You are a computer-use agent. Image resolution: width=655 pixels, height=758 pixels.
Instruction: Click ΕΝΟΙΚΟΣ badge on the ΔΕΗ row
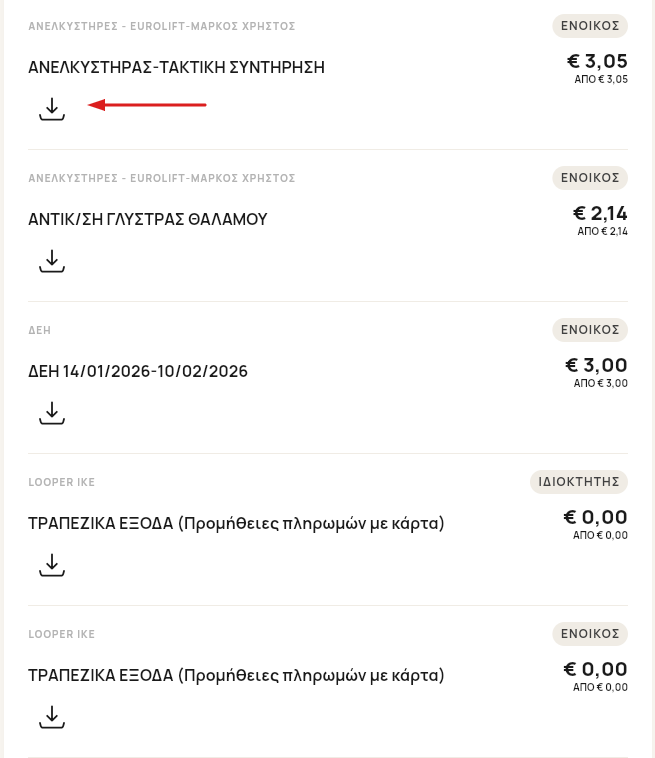pos(590,330)
